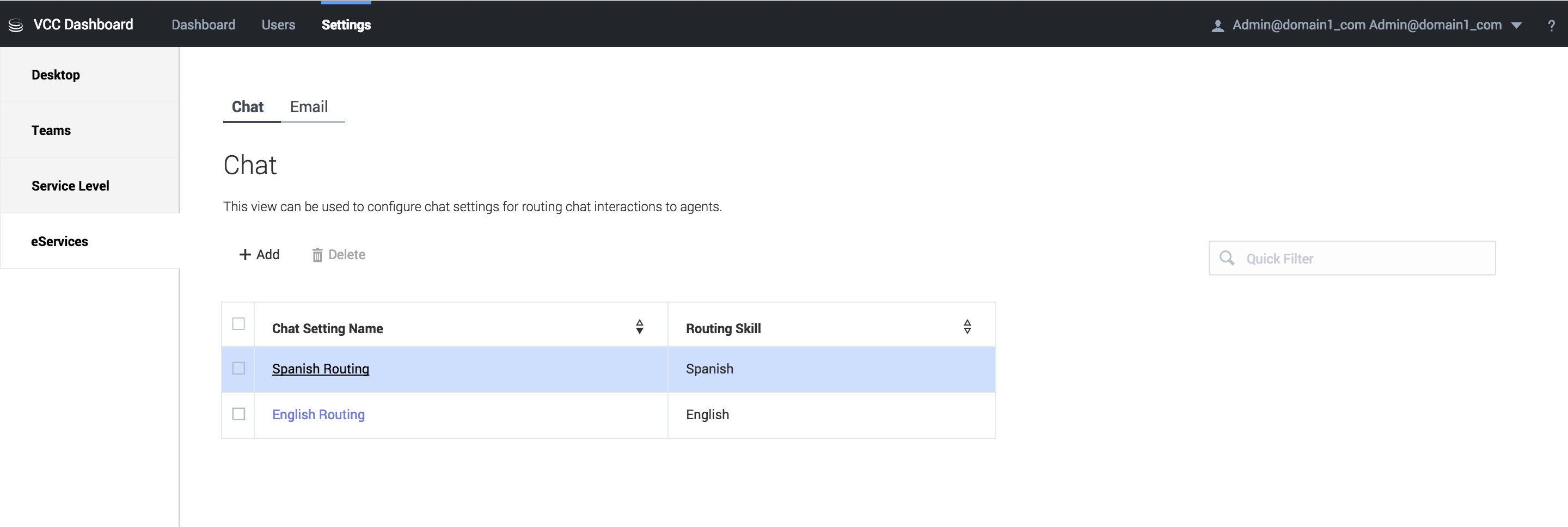Sort by Chat Setting Name arrows
Viewport: 1568px width, 527px height.
639,327
